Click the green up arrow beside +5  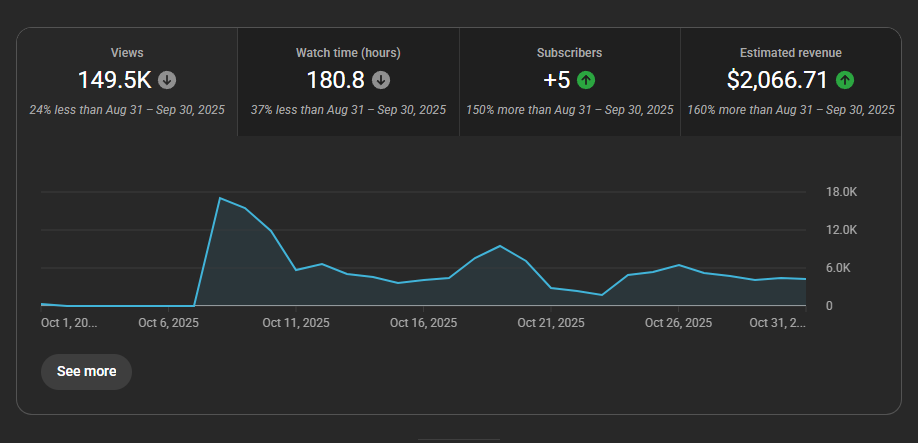point(586,80)
